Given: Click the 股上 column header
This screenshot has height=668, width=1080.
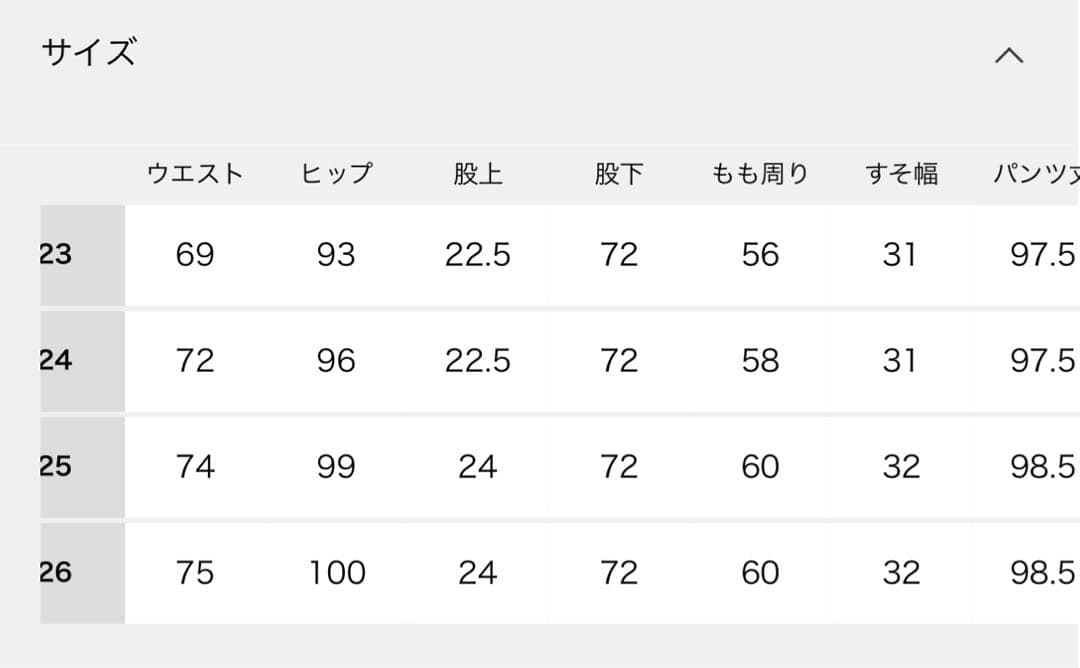Looking at the screenshot, I should click(477, 174).
